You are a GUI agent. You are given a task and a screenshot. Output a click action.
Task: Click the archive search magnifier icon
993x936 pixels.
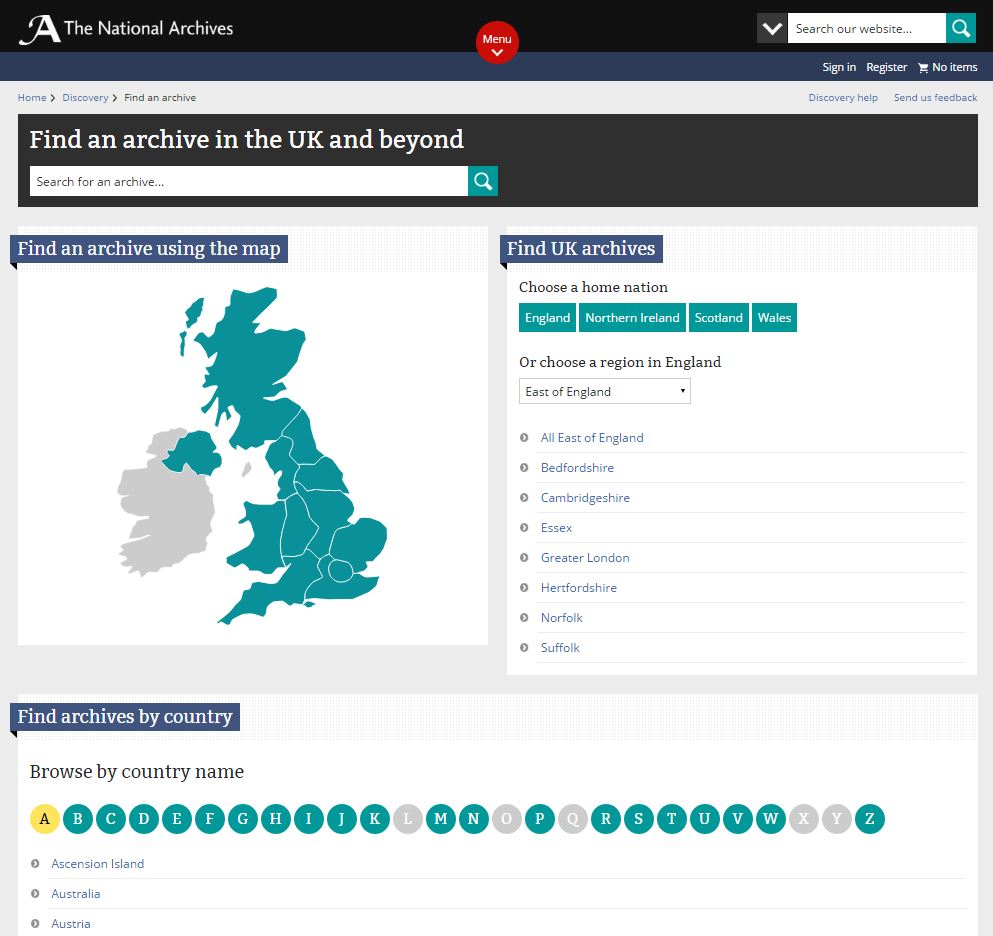click(482, 181)
